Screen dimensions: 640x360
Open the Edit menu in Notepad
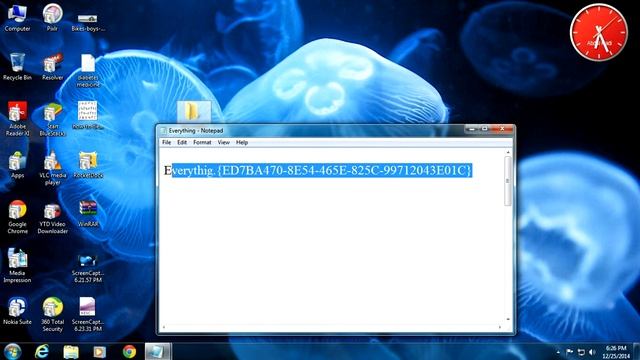(x=182, y=142)
